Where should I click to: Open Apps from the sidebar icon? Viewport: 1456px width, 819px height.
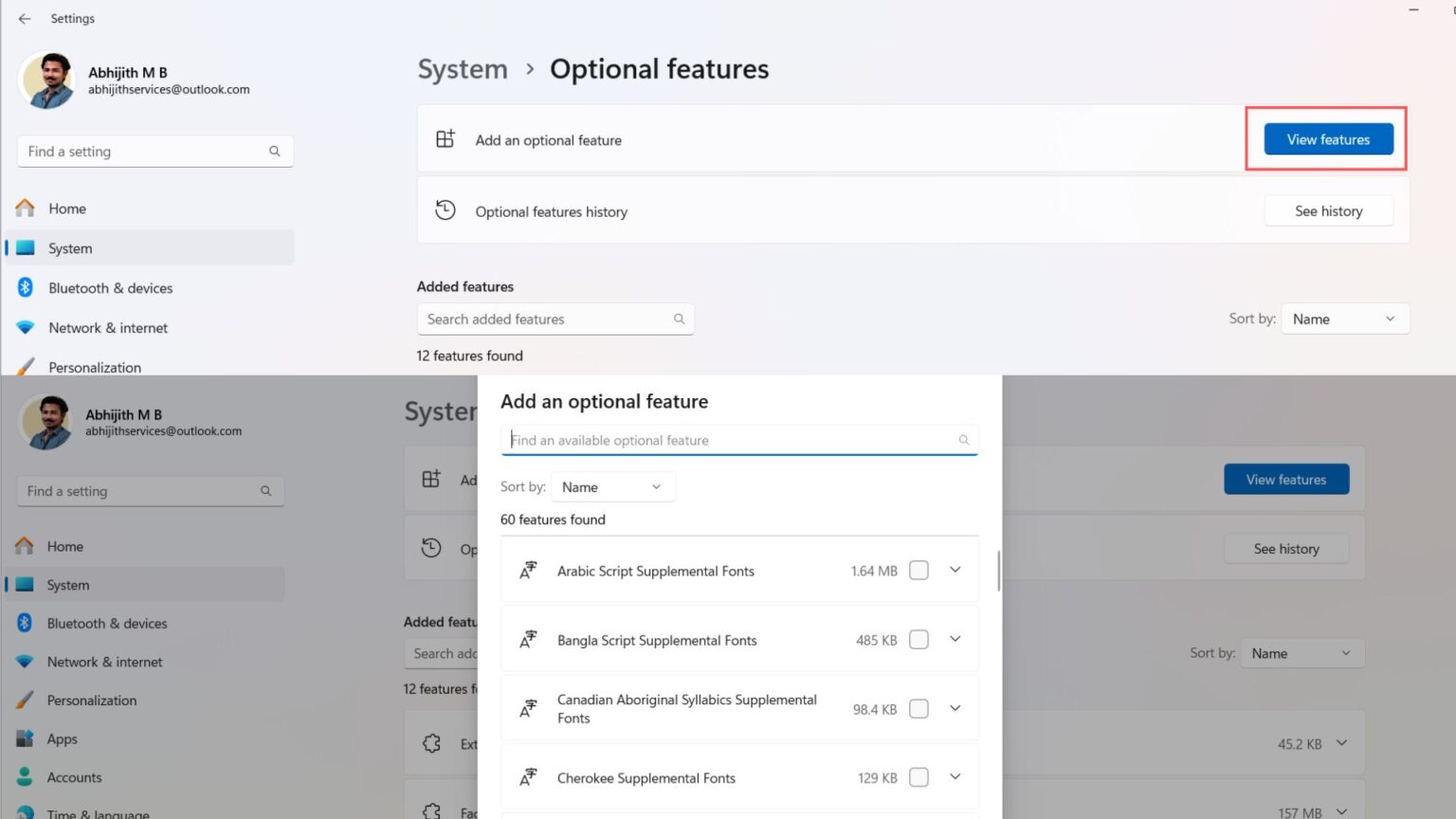(x=26, y=738)
